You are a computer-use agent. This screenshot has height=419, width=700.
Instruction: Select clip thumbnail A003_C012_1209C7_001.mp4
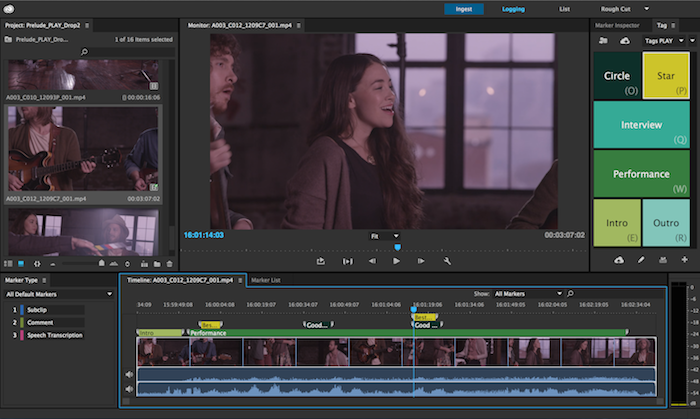pos(83,148)
